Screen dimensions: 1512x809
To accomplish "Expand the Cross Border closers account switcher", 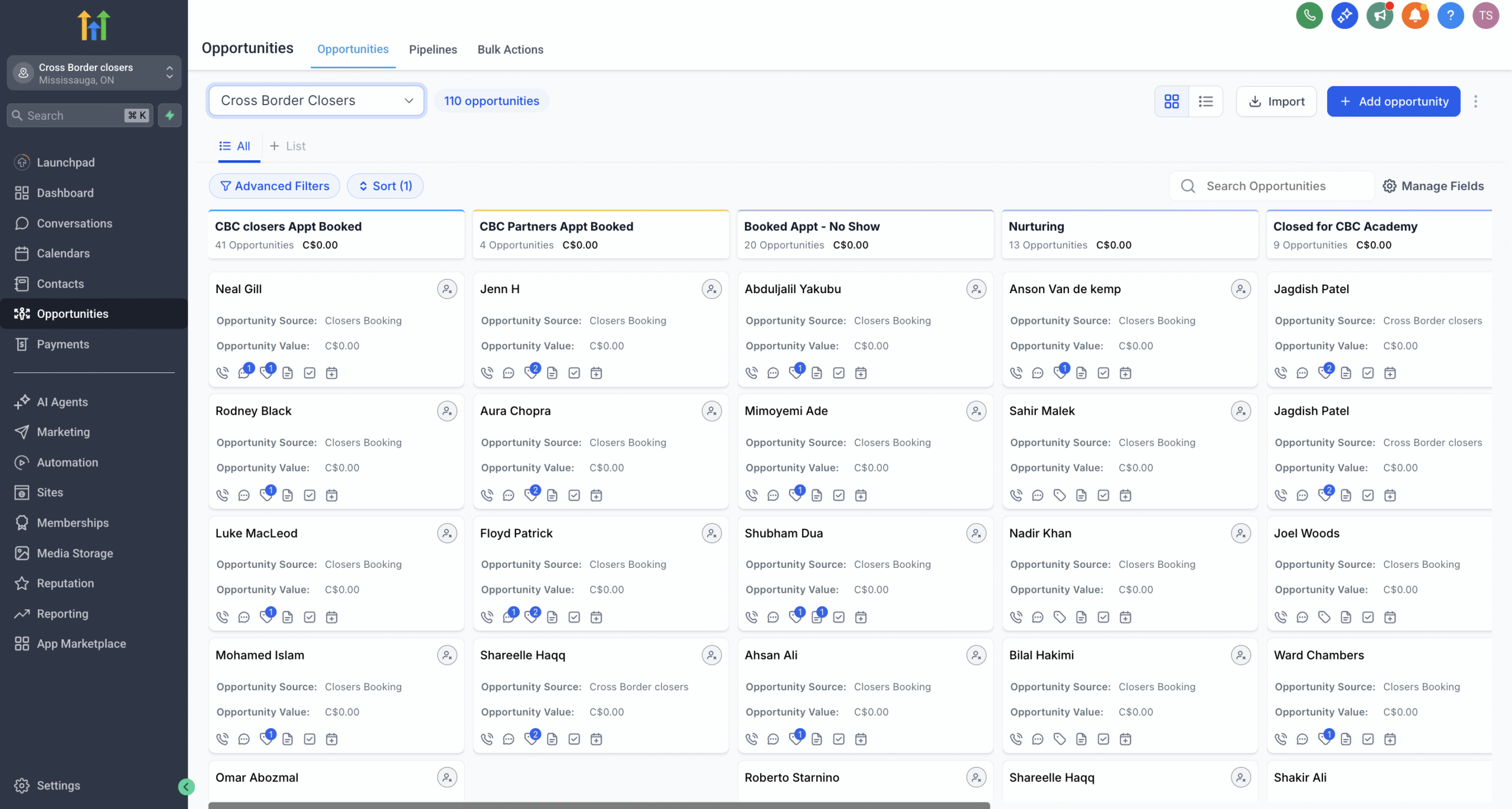I will 94,73.
